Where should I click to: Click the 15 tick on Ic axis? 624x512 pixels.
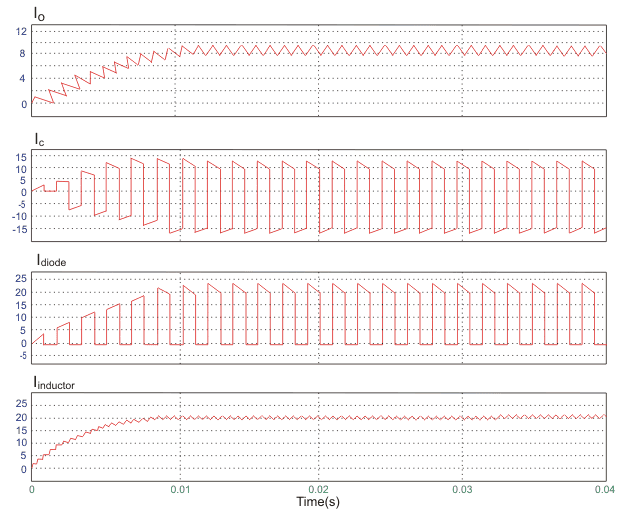[20, 158]
